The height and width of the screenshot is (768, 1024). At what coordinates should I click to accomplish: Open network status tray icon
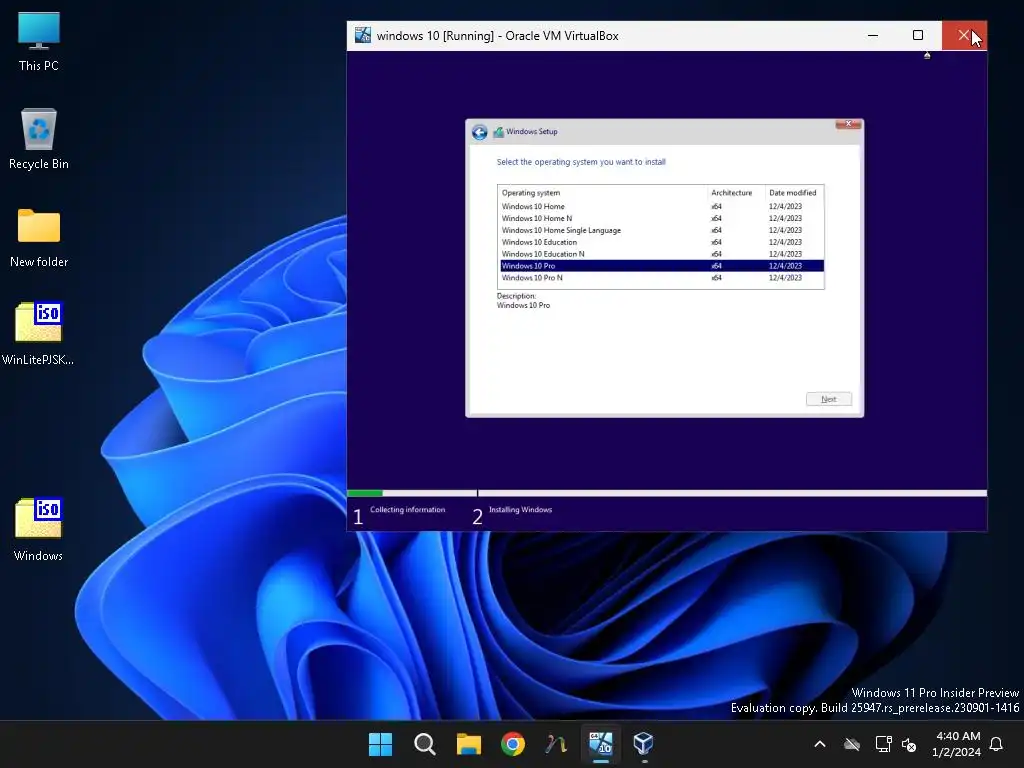[884, 744]
